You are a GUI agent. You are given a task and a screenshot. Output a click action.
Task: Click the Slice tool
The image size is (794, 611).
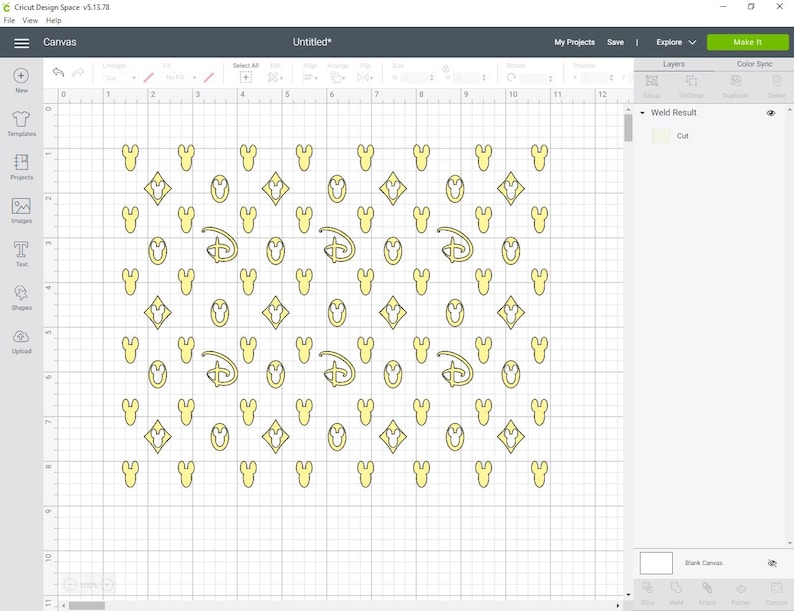click(648, 588)
